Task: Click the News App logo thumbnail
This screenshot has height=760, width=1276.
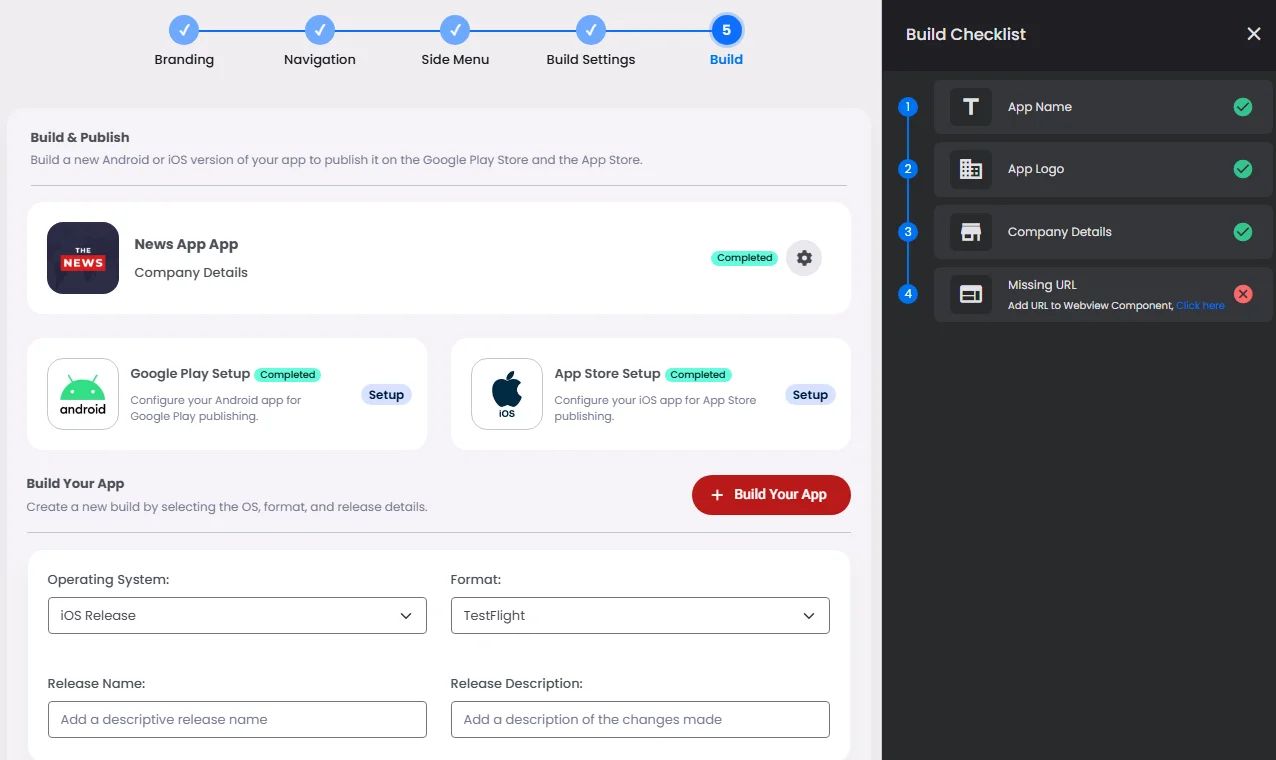Action: (82, 258)
